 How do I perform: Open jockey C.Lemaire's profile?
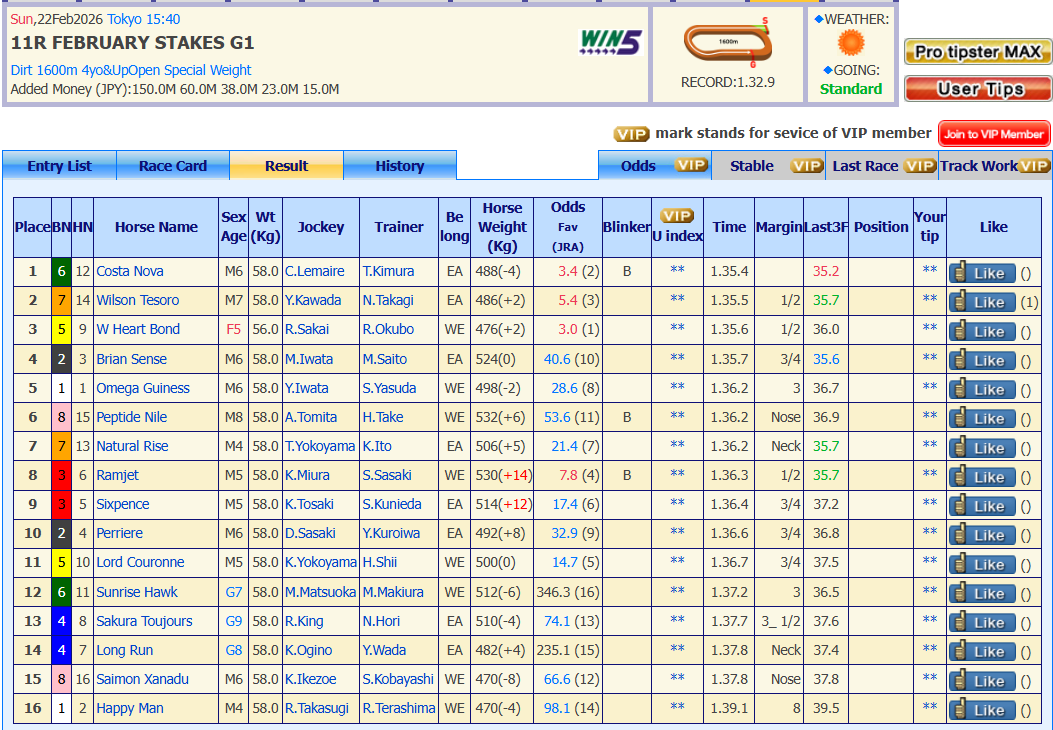(x=314, y=271)
